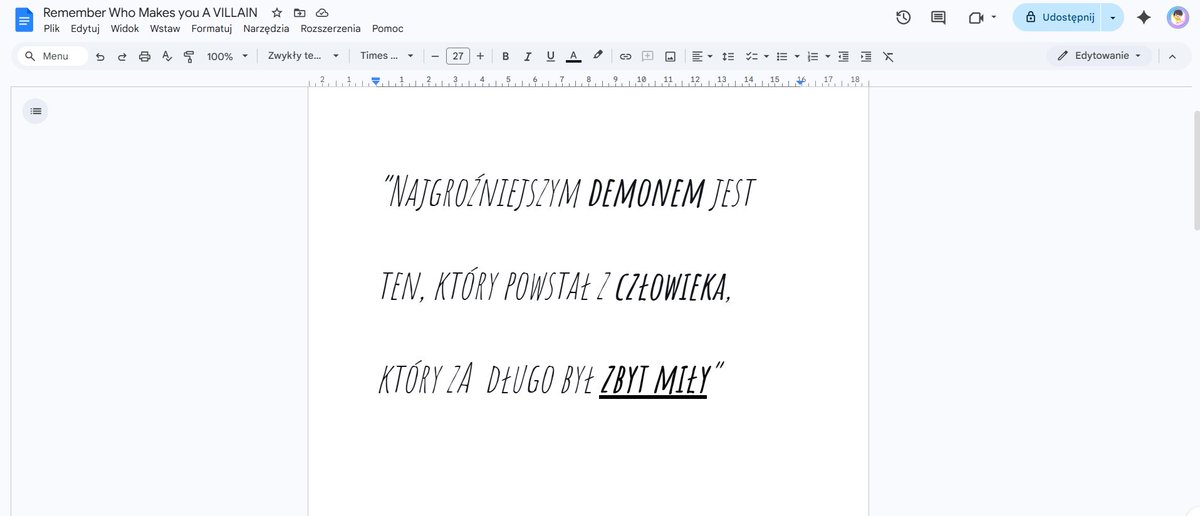
Task: Open text alignment dropdown
Action: click(x=702, y=56)
